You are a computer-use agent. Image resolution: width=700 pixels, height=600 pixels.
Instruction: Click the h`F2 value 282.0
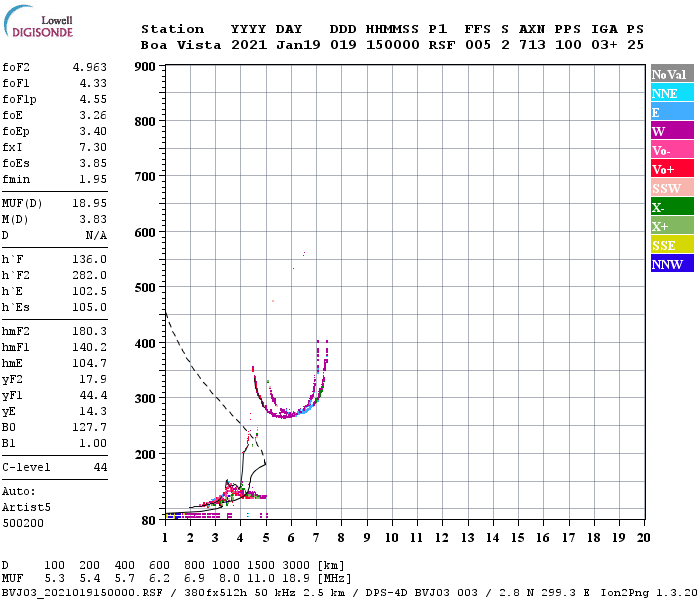click(90, 275)
